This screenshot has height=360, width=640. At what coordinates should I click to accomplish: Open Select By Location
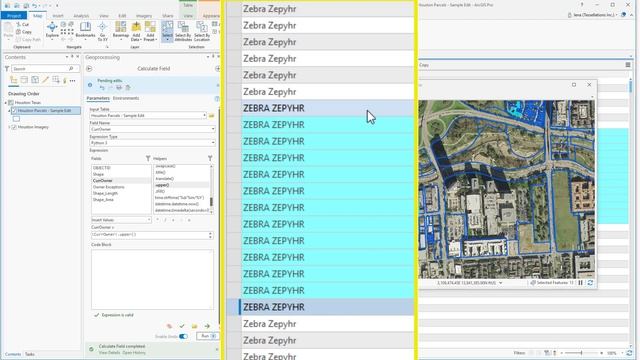point(202,31)
